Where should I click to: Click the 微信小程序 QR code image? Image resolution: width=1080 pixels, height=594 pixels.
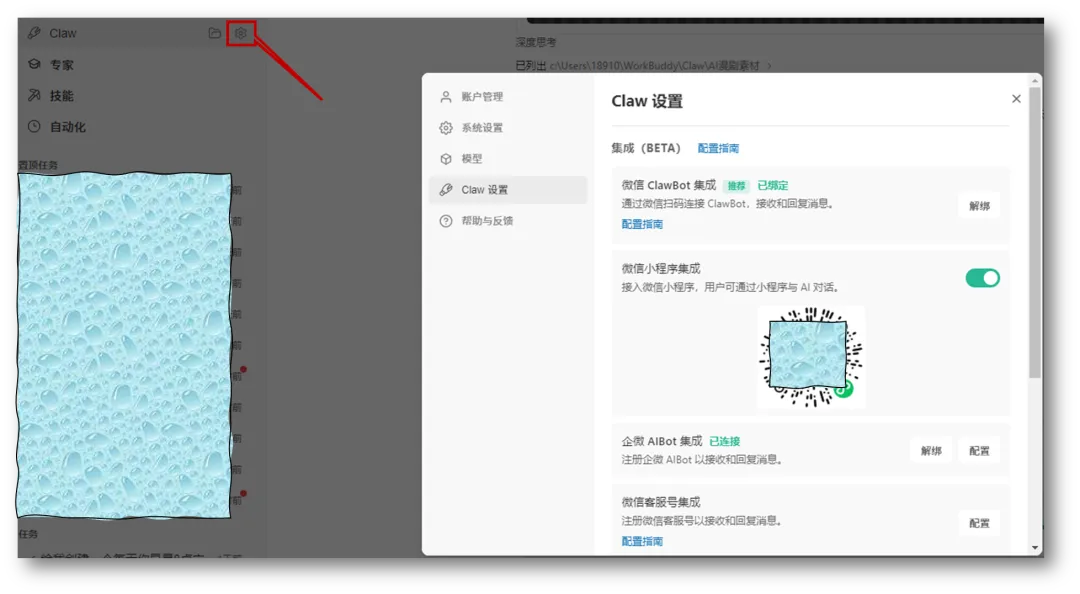(x=811, y=357)
